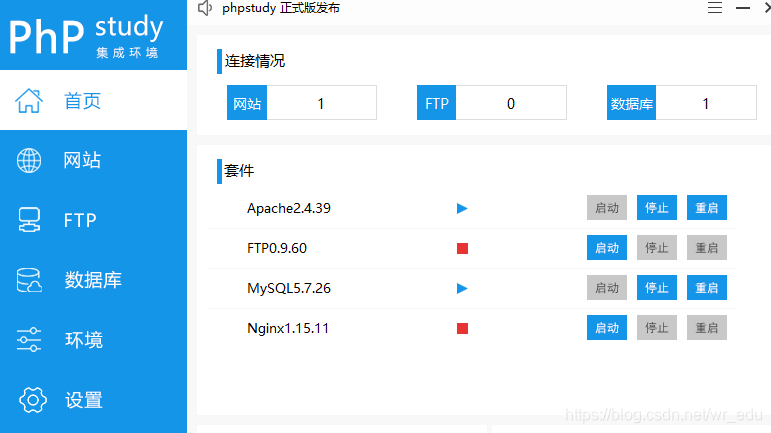
Task: Click 重启 for Nginx1.15.11
Action: (x=707, y=328)
